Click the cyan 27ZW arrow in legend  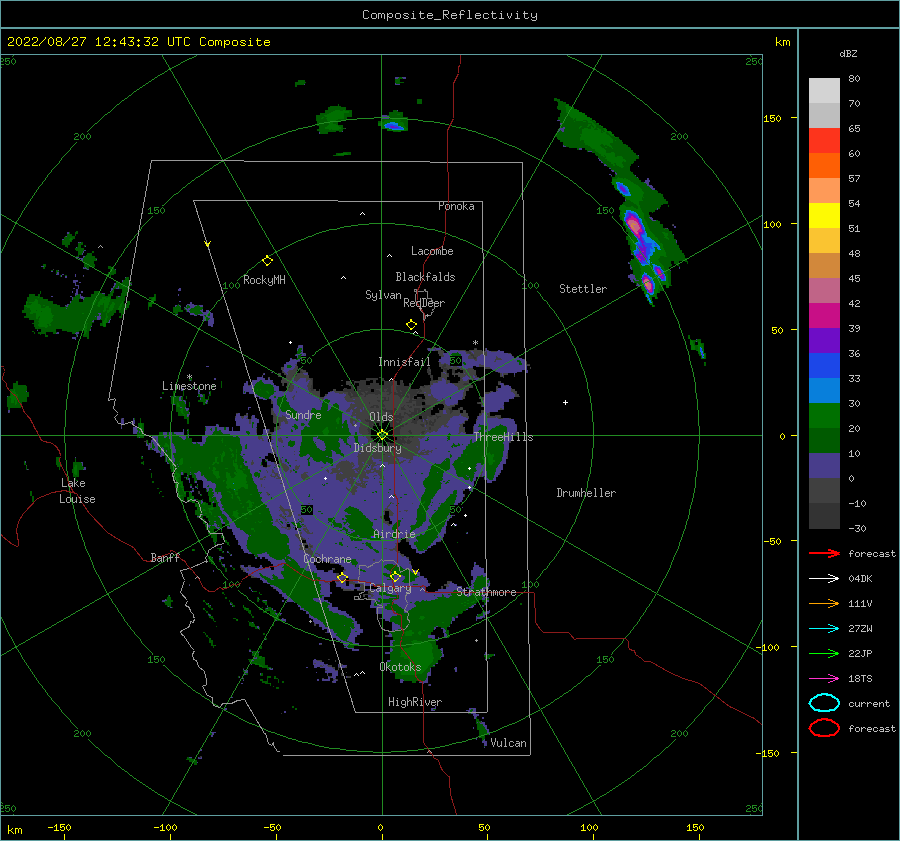pos(824,629)
